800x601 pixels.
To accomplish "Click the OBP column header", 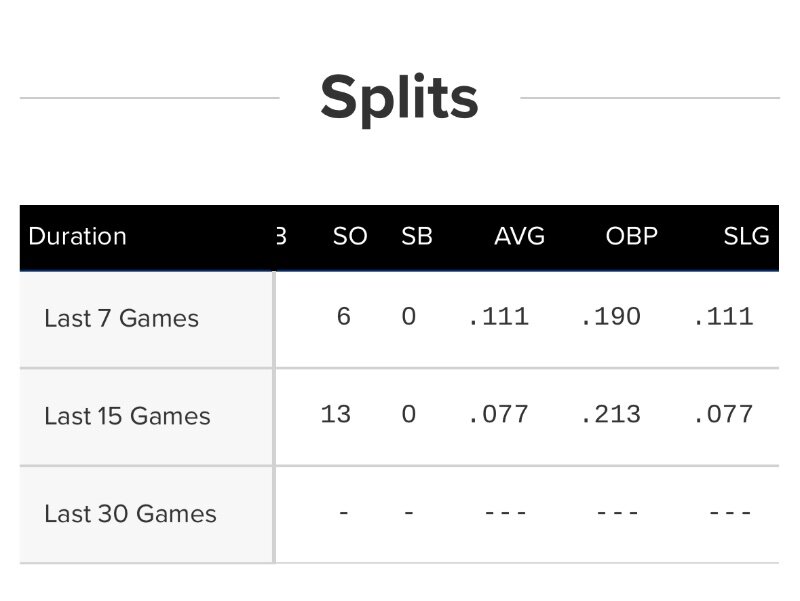I will tap(631, 237).
